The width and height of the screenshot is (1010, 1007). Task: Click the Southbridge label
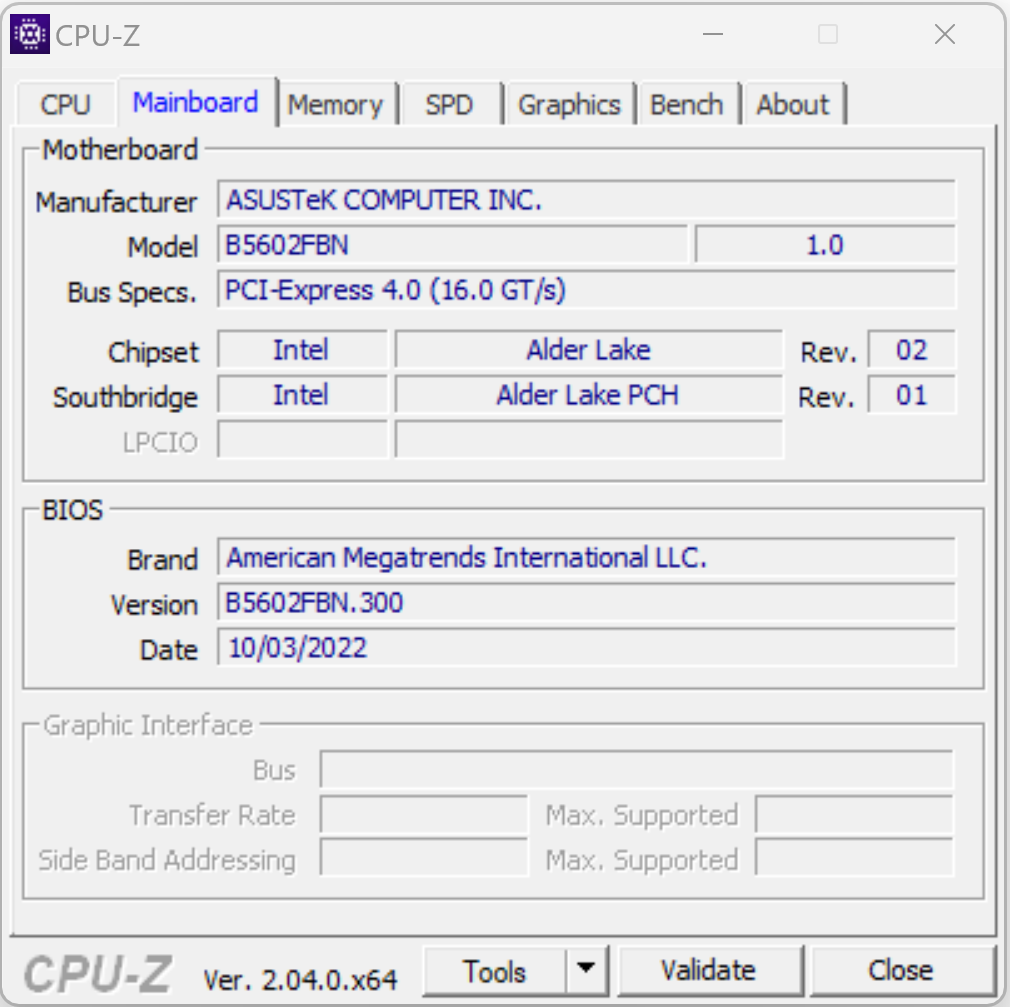pyautogui.click(x=125, y=398)
